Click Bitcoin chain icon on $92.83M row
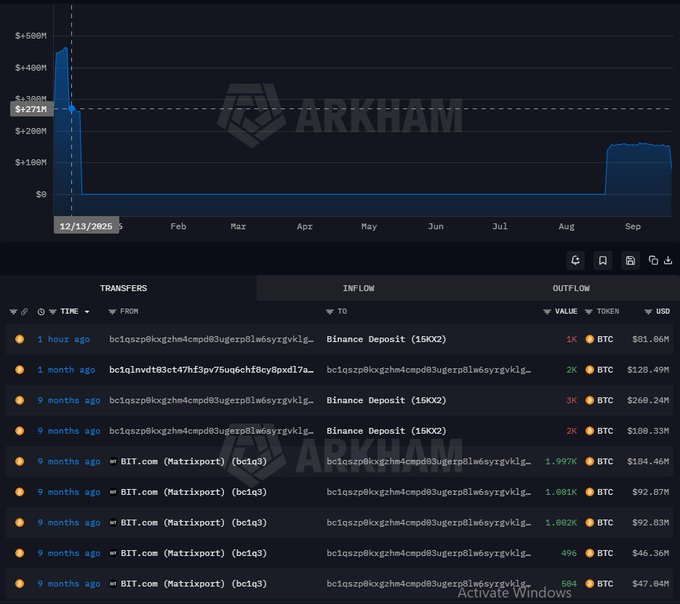680x604 pixels. pyautogui.click(x=20, y=522)
